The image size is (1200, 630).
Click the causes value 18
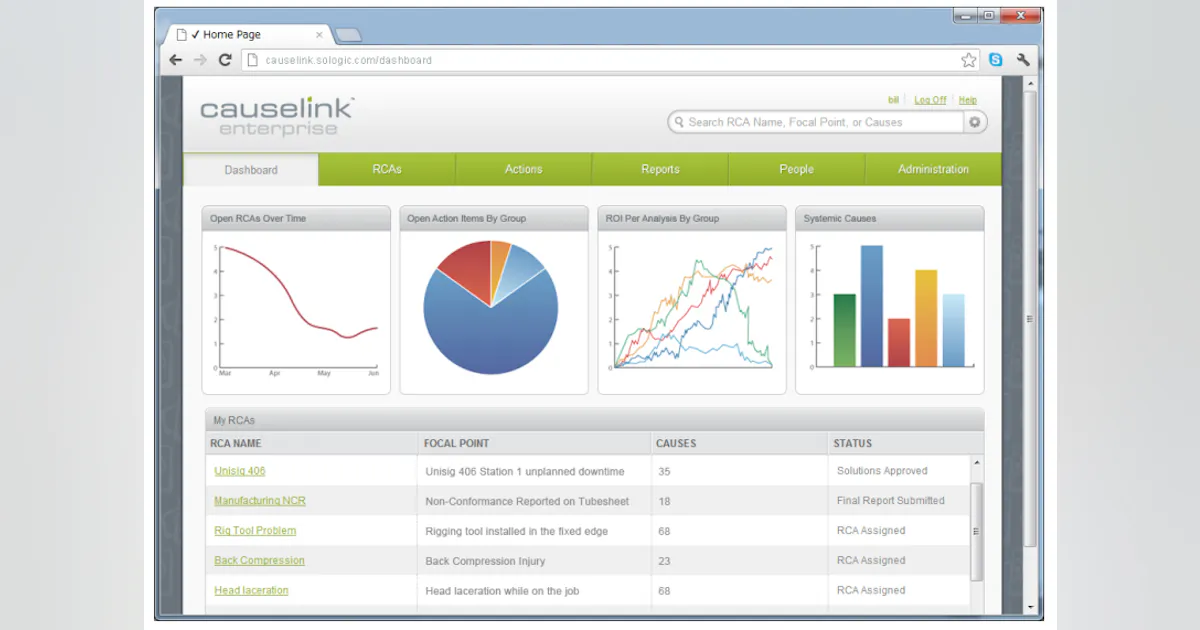click(664, 501)
